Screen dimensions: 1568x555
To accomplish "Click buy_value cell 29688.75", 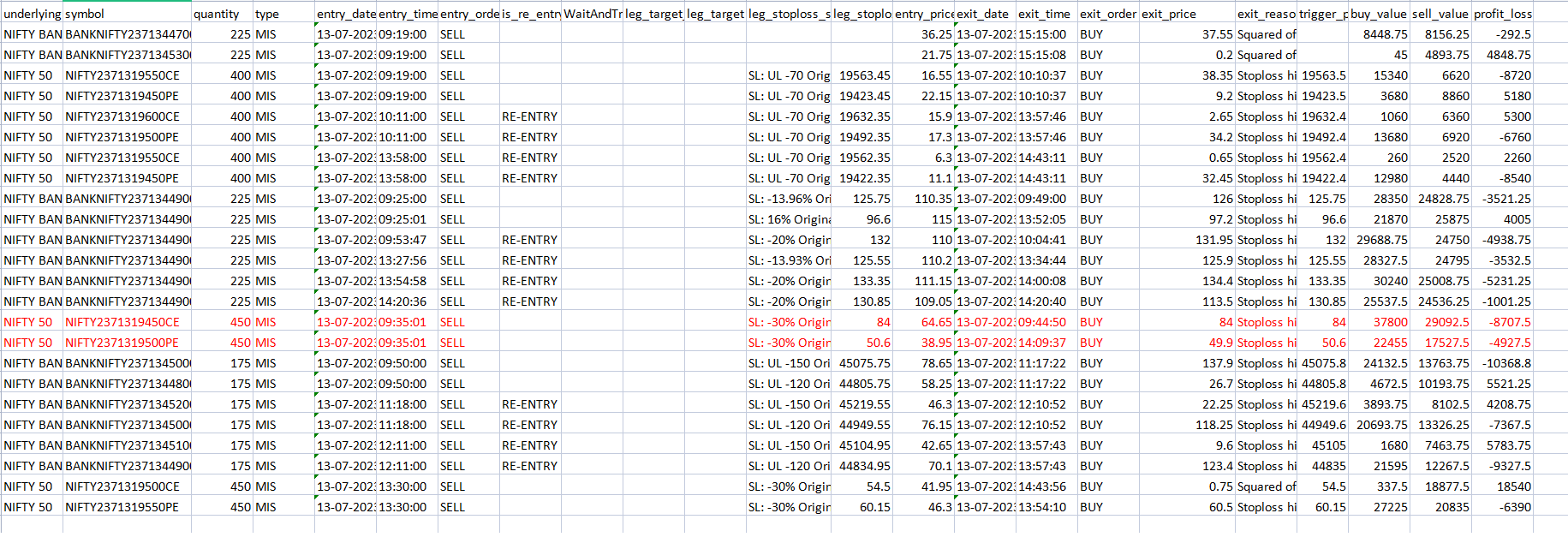I will 1379,240.
